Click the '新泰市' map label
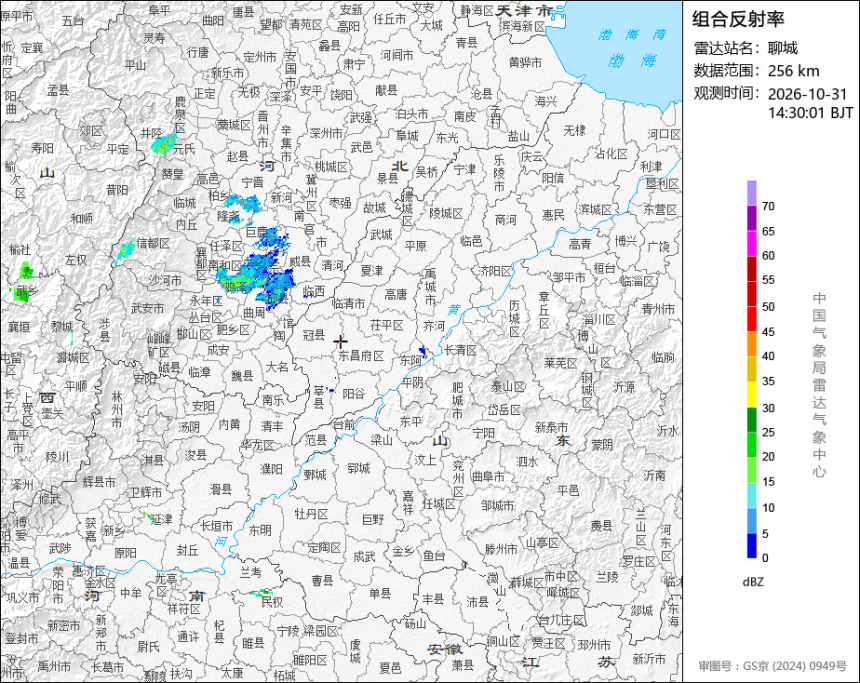The image size is (860, 683). pyautogui.click(x=551, y=427)
